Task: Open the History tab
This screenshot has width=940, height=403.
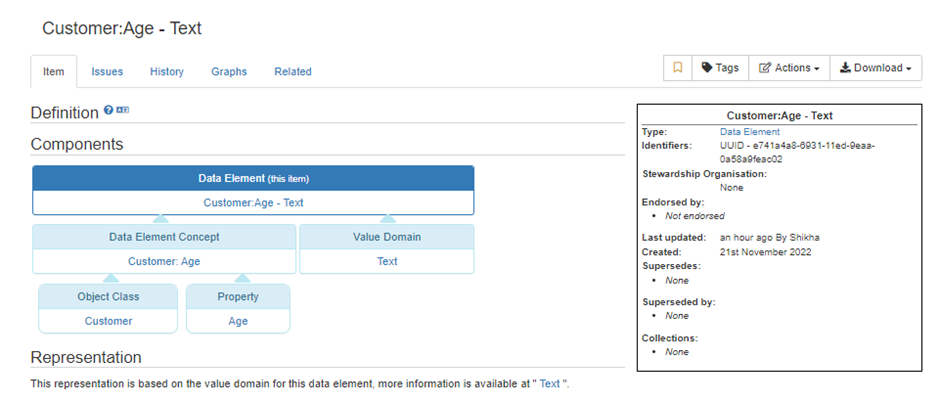Action: pos(167,72)
